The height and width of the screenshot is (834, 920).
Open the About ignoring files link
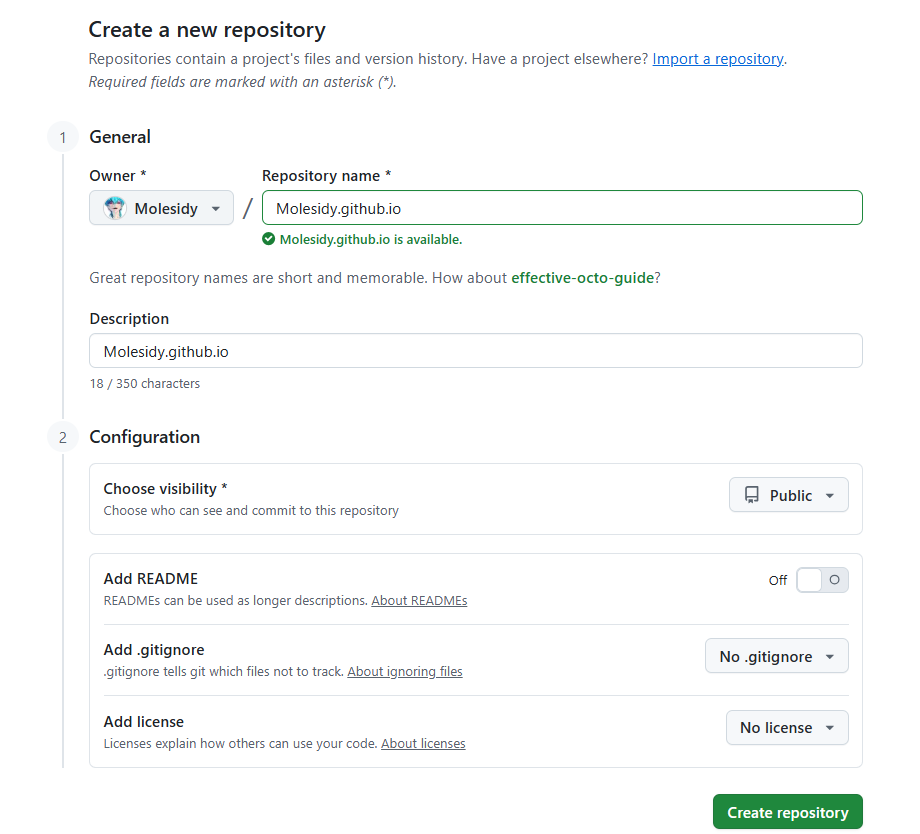[405, 671]
